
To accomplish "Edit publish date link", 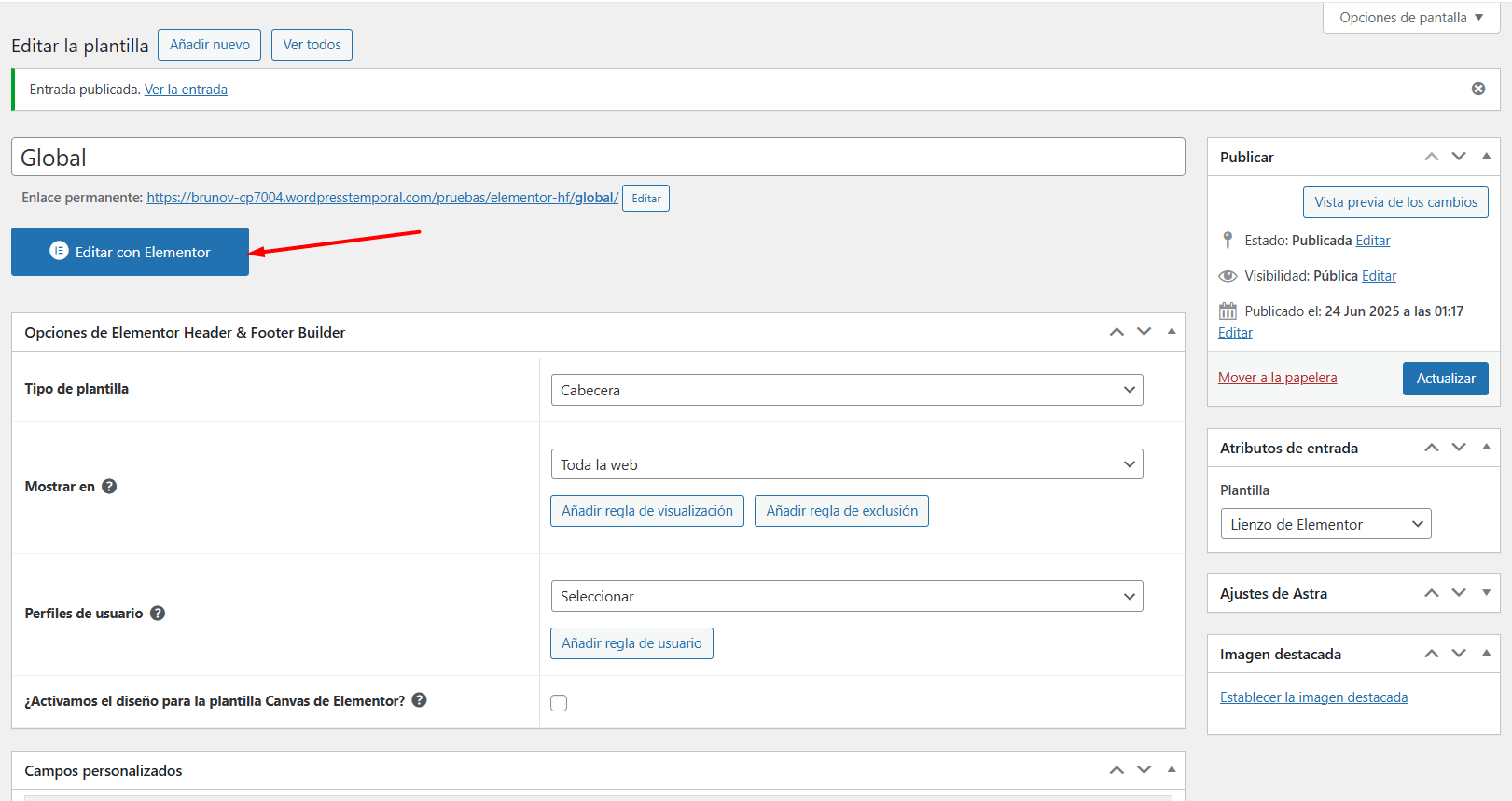I will [x=1235, y=333].
